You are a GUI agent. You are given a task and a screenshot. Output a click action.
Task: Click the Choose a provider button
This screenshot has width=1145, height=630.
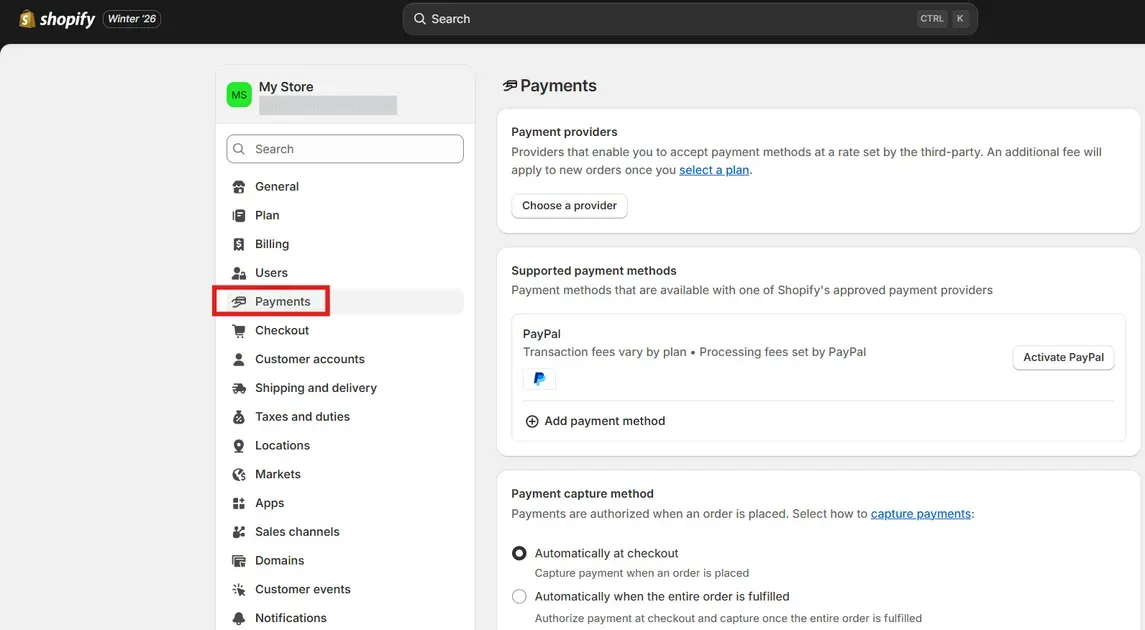point(569,206)
